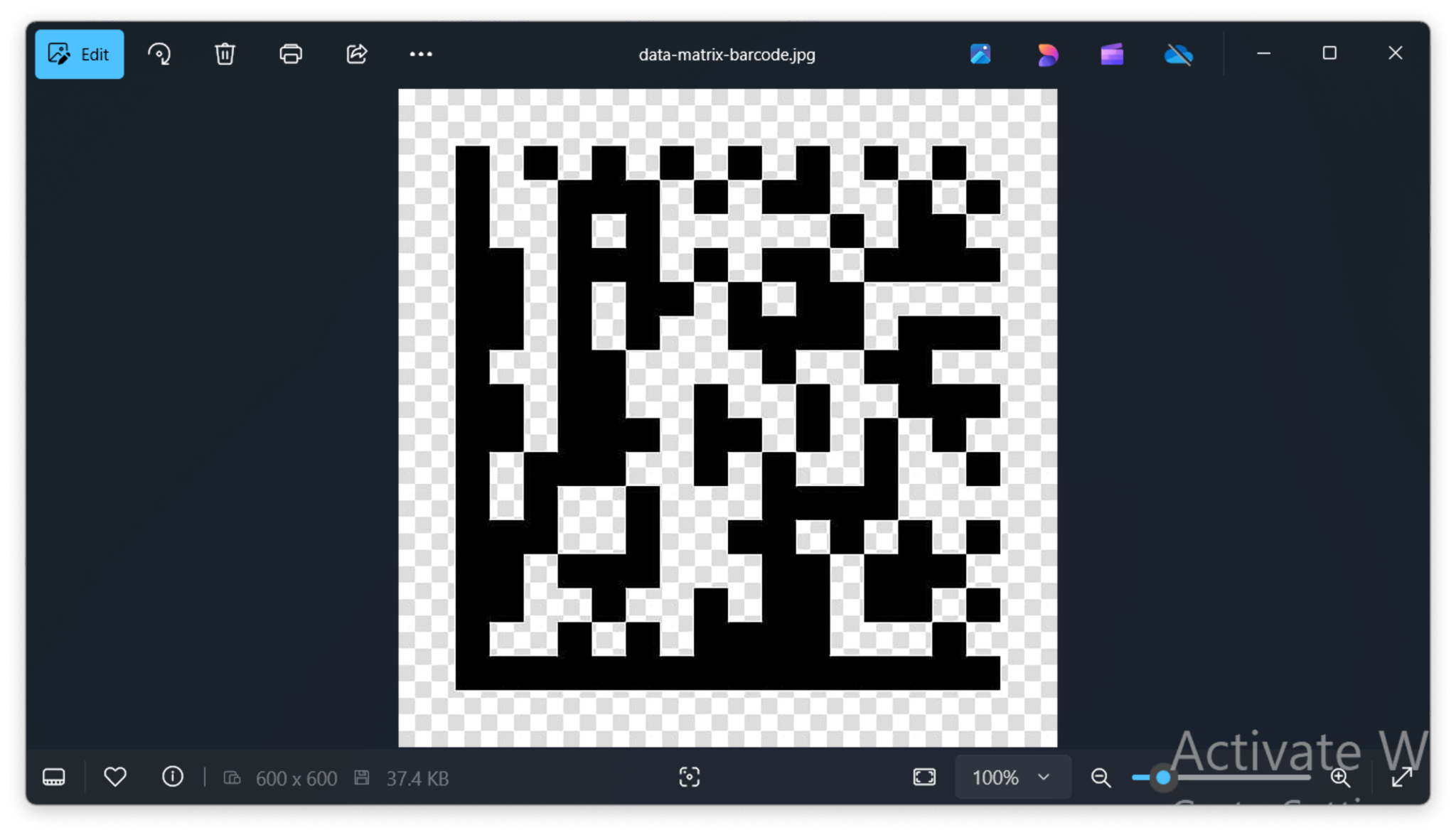
Task: Click the image file size 37.4 KB
Action: (x=417, y=778)
